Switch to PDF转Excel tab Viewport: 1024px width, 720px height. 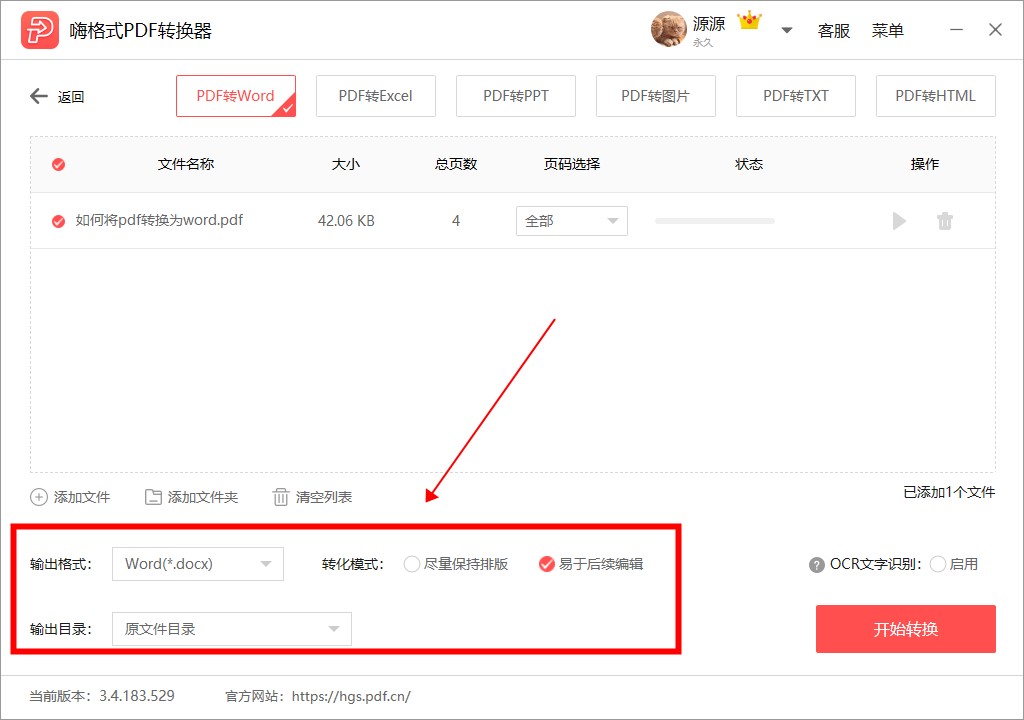point(376,96)
